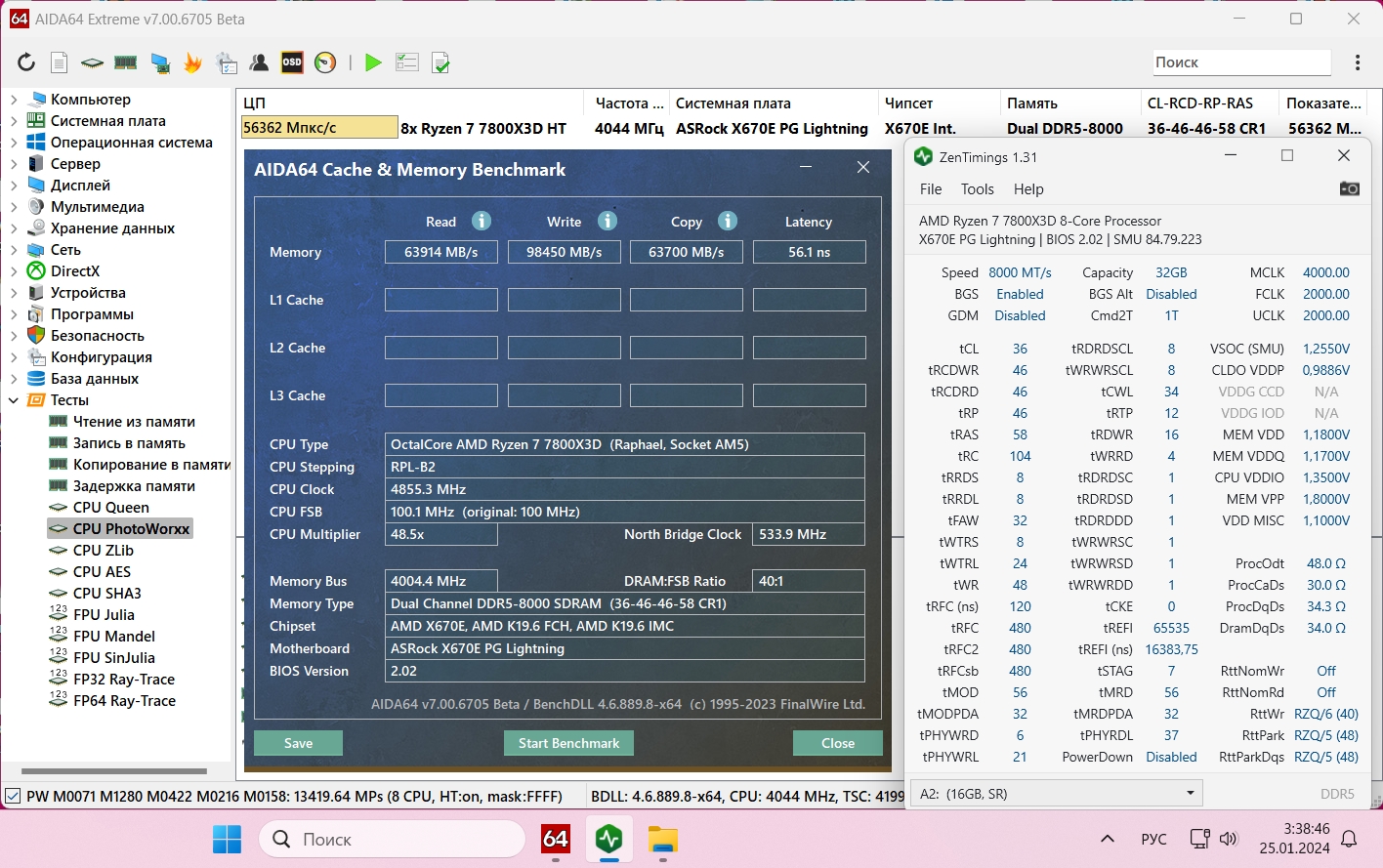Viewport: 1383px width, 868px height.
Task: Open the gear checklist preferences icon
Action: point(227,62)
